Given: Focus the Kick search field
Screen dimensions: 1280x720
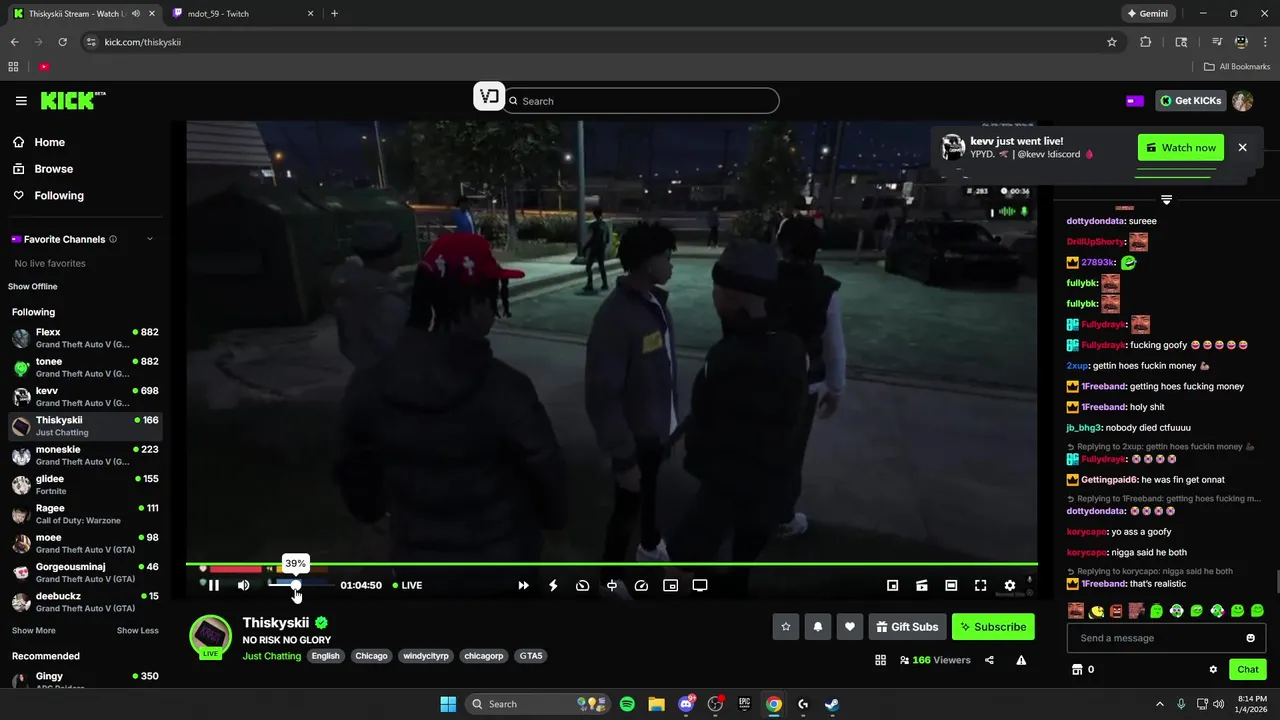Looking at the screenshot, I should coord(641,101).
